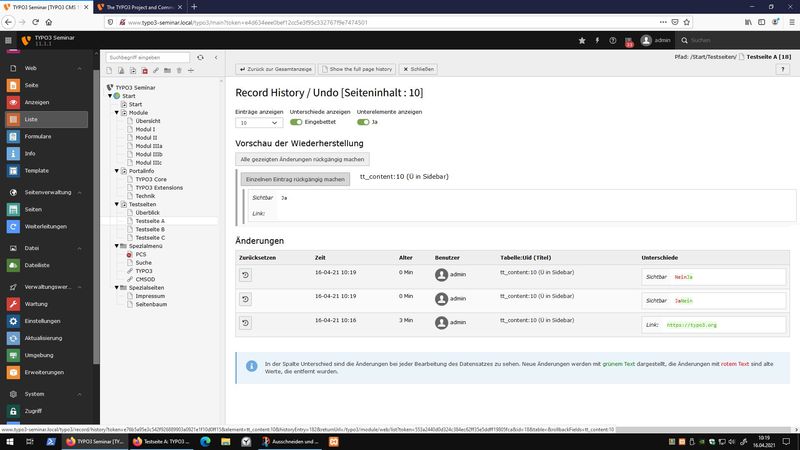Collapse the Spezialmenü tree node
The height and width of the screenshot is (450, 800).
[117, 246]
